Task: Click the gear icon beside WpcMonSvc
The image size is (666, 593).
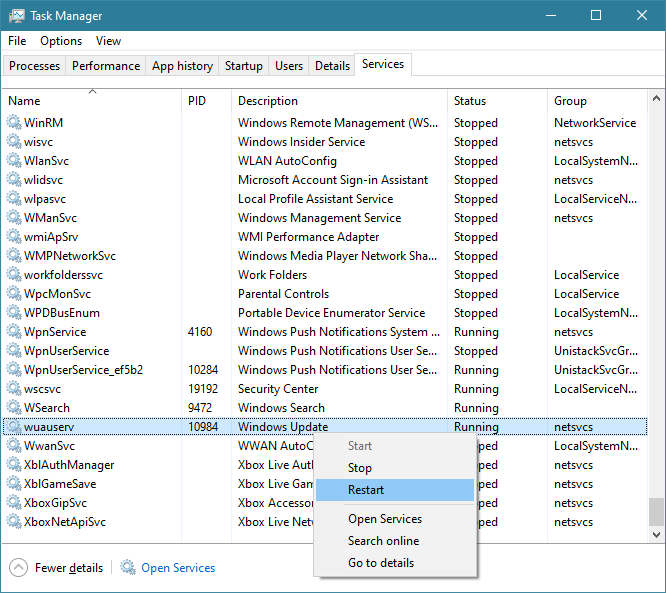Action: [14, 294]
